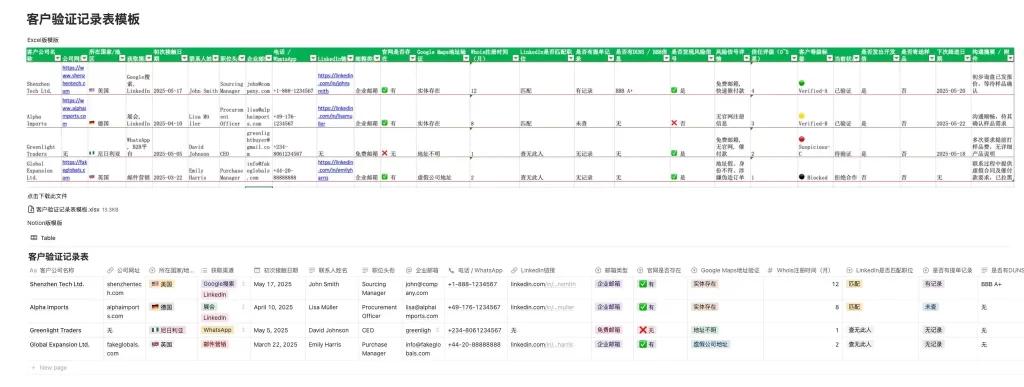
Task: Click the xlsx file attachment icon
Action: (x=31, y=209)
